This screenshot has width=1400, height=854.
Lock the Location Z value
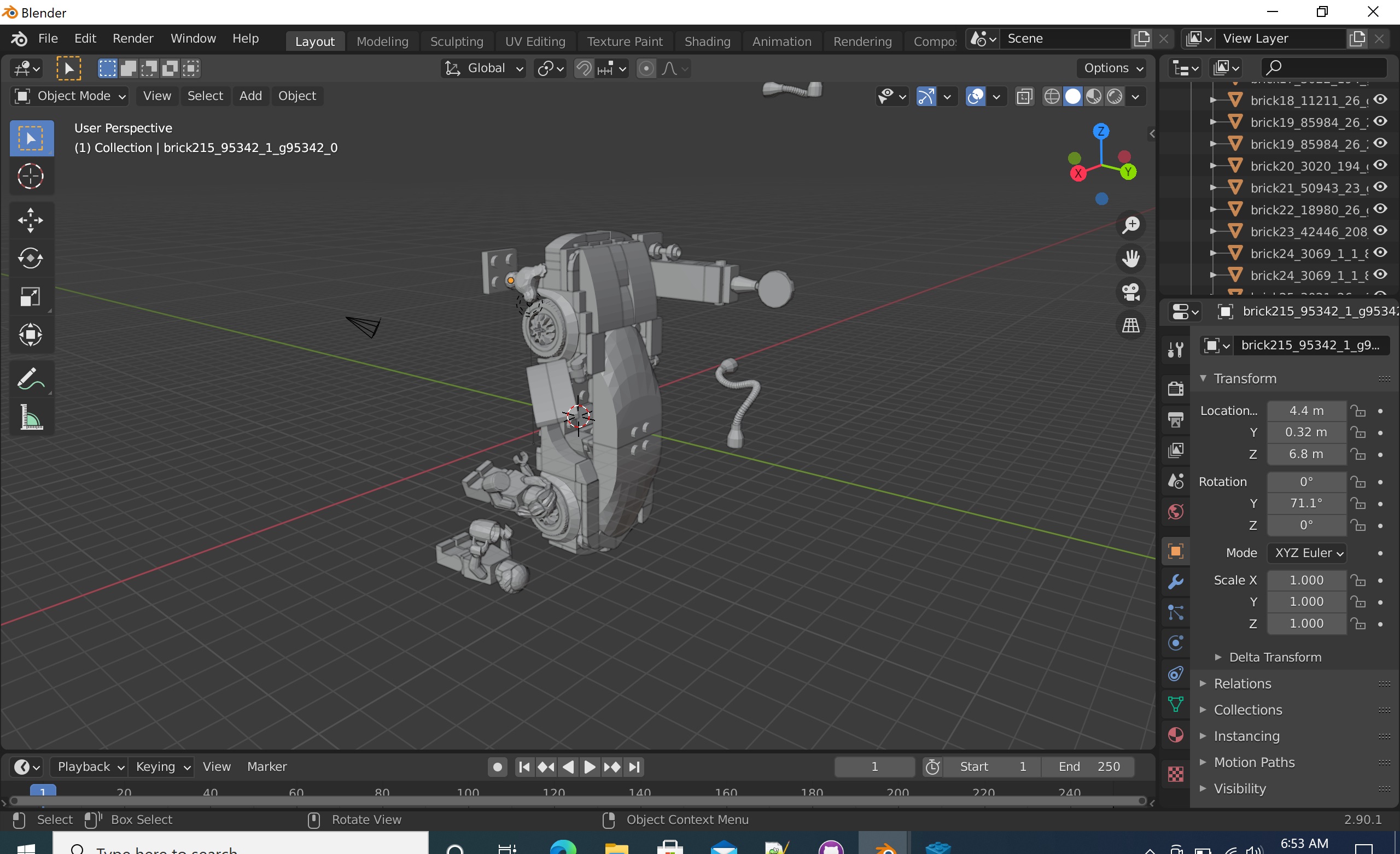point(1358,454)
